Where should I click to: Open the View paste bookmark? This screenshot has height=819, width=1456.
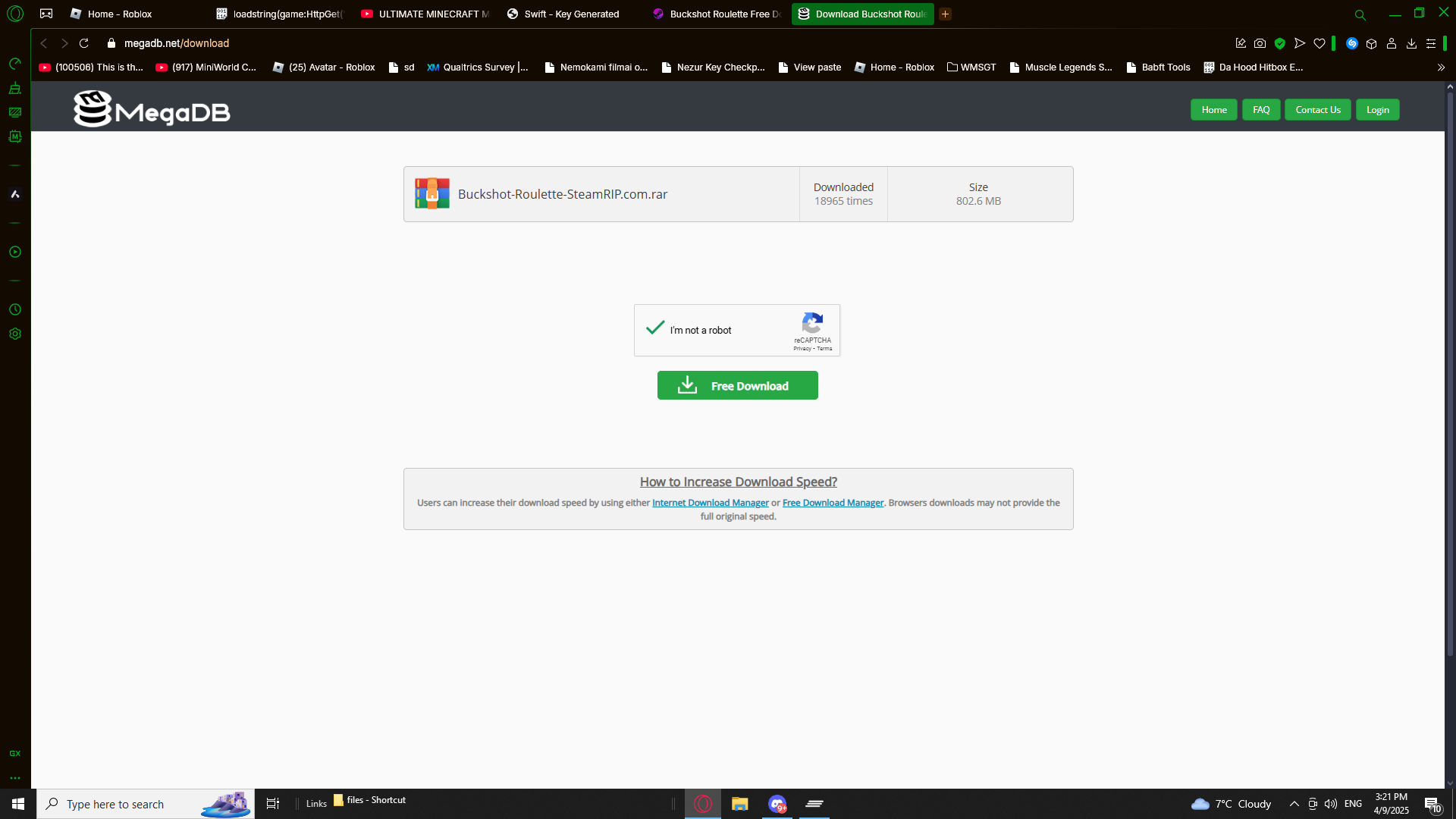(810, 67)
